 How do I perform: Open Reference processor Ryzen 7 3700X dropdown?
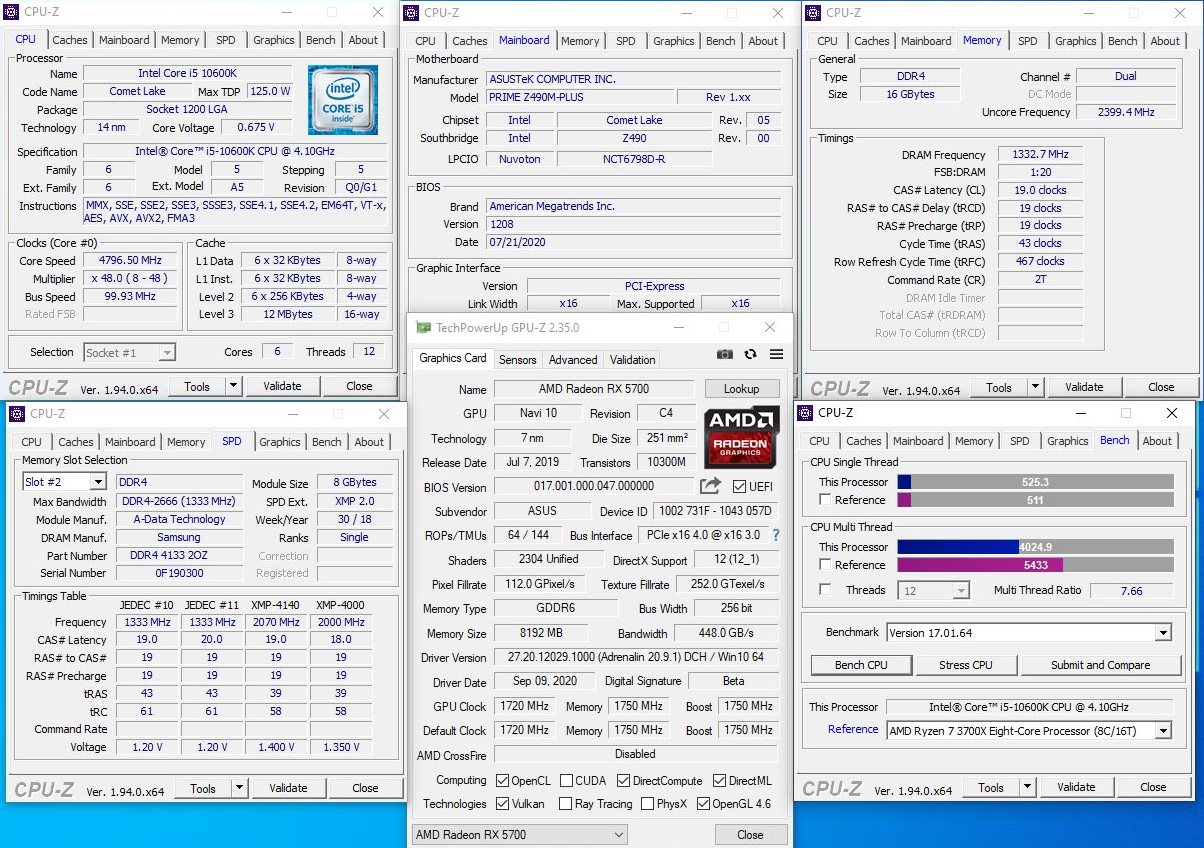(x=1163, y=730)
